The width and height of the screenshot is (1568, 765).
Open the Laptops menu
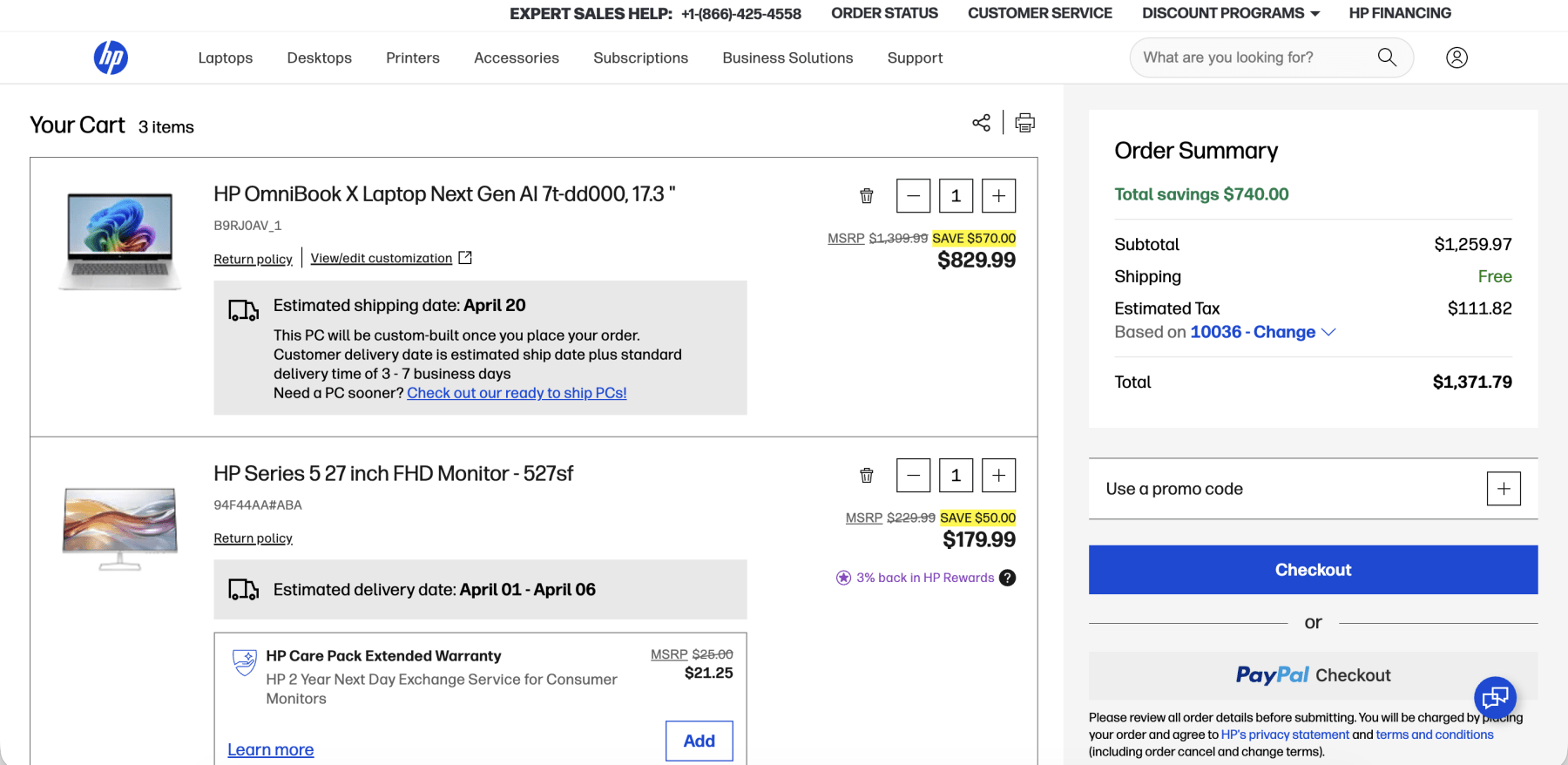pyautogui.click(x=226, y=58)
